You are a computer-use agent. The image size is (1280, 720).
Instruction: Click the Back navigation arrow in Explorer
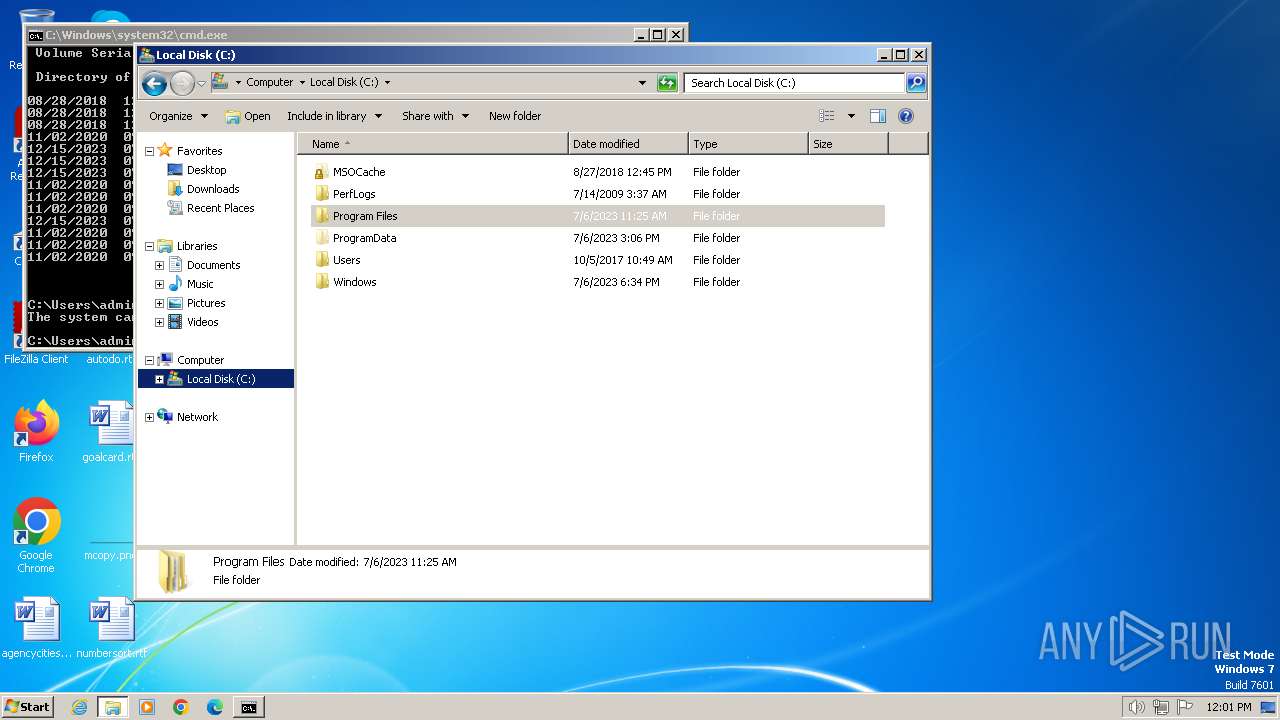click(154, 83)
